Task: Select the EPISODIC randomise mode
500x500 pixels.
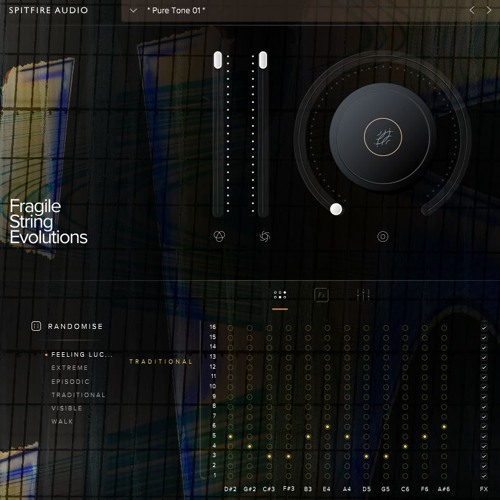Action: pos(70,381)
